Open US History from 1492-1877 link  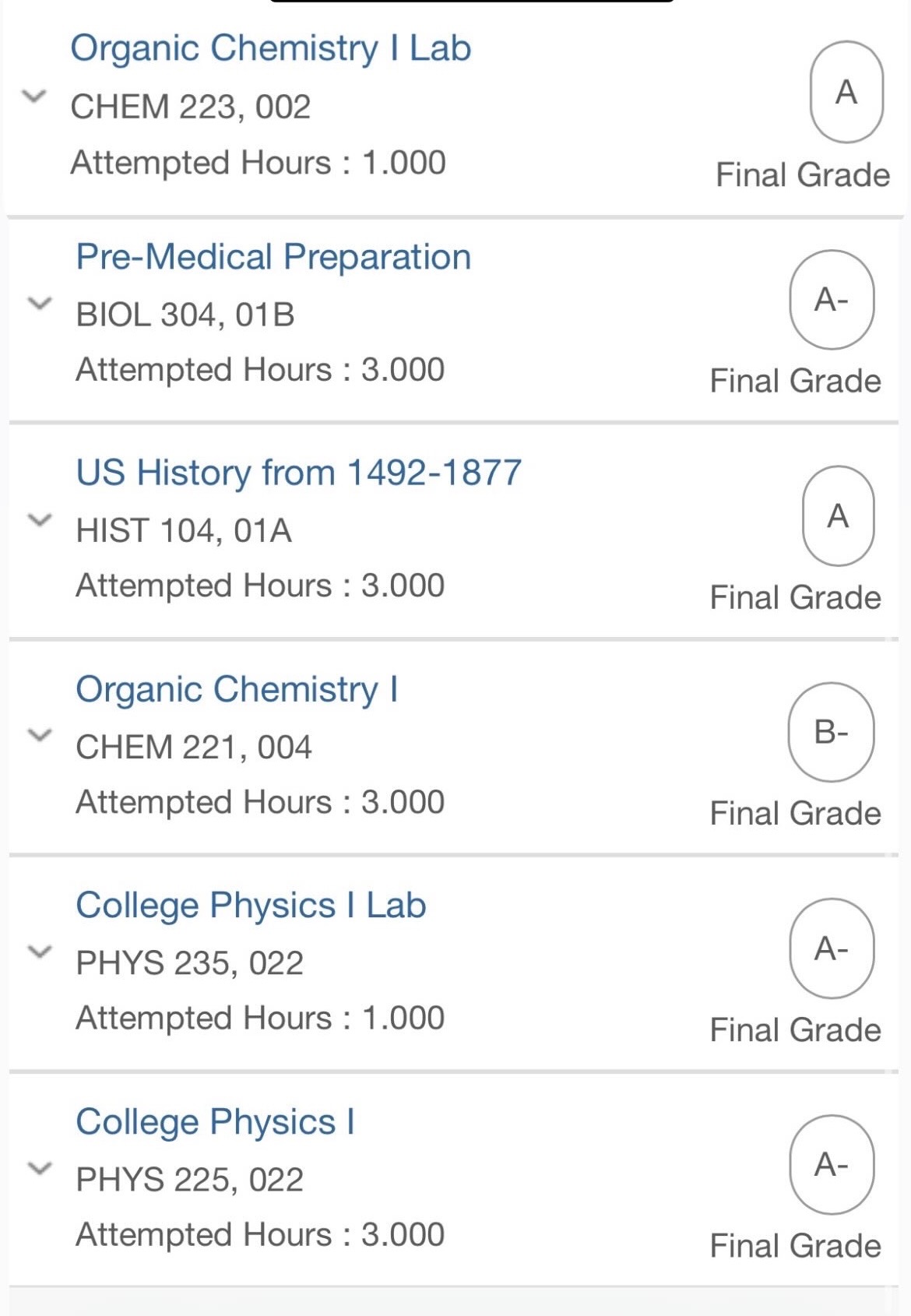(298, 473)
